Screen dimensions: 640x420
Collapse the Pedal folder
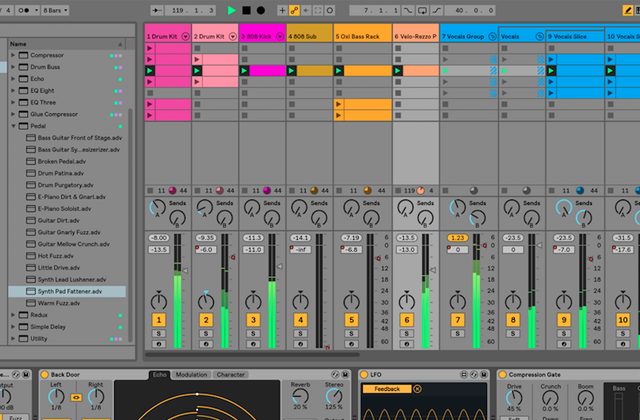point(13,126)
